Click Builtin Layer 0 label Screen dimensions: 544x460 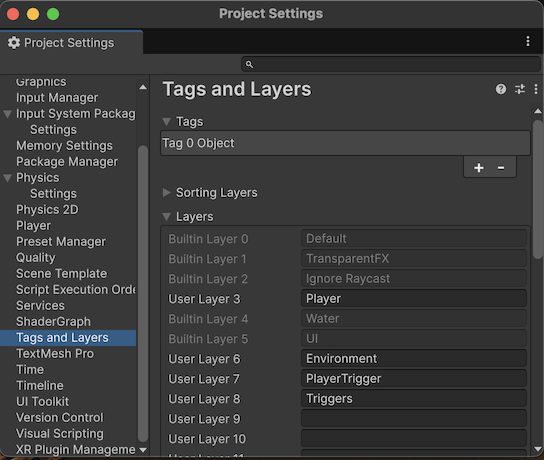(208, 239)
